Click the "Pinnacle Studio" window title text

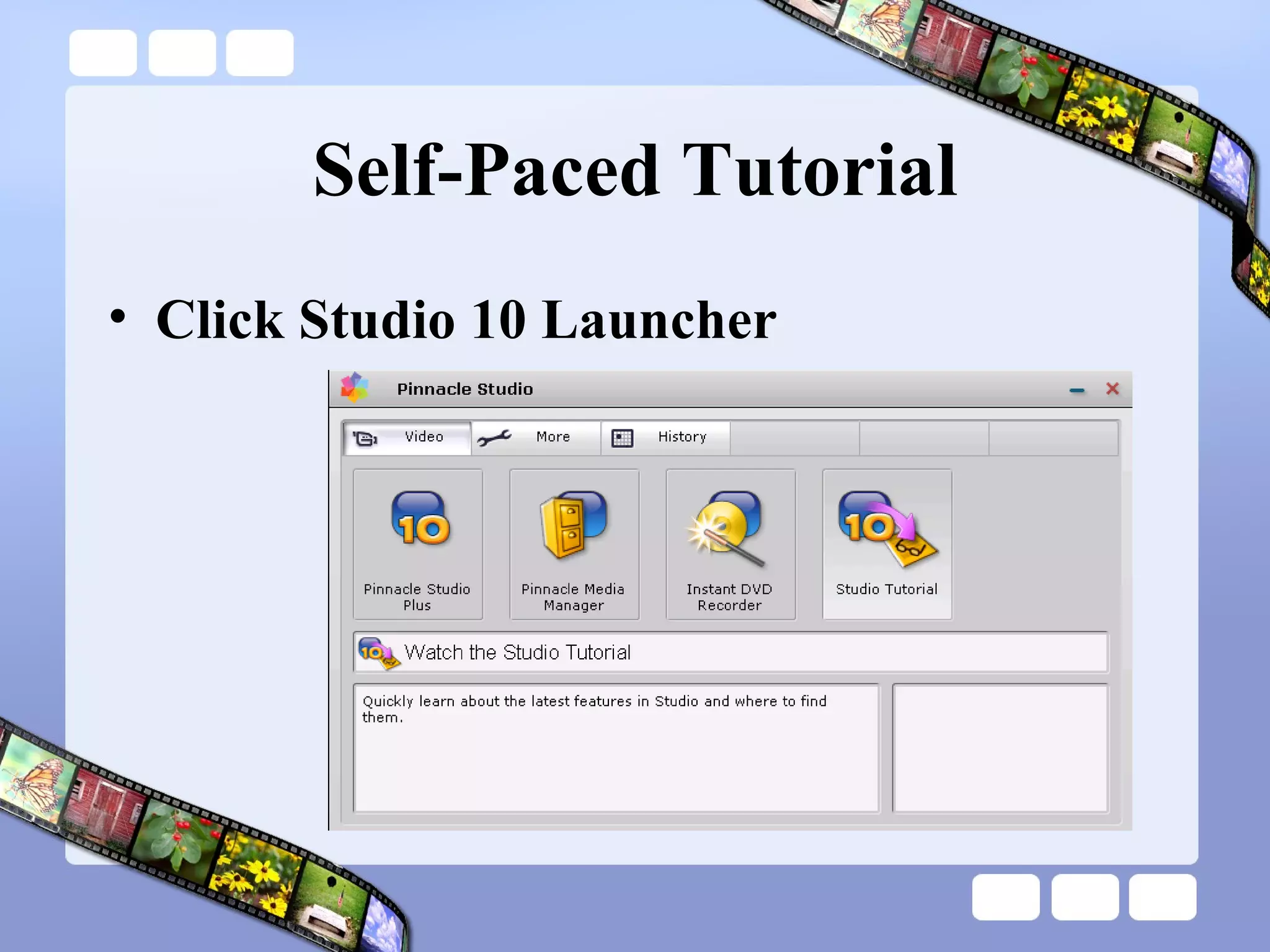(x=464, y=389)
